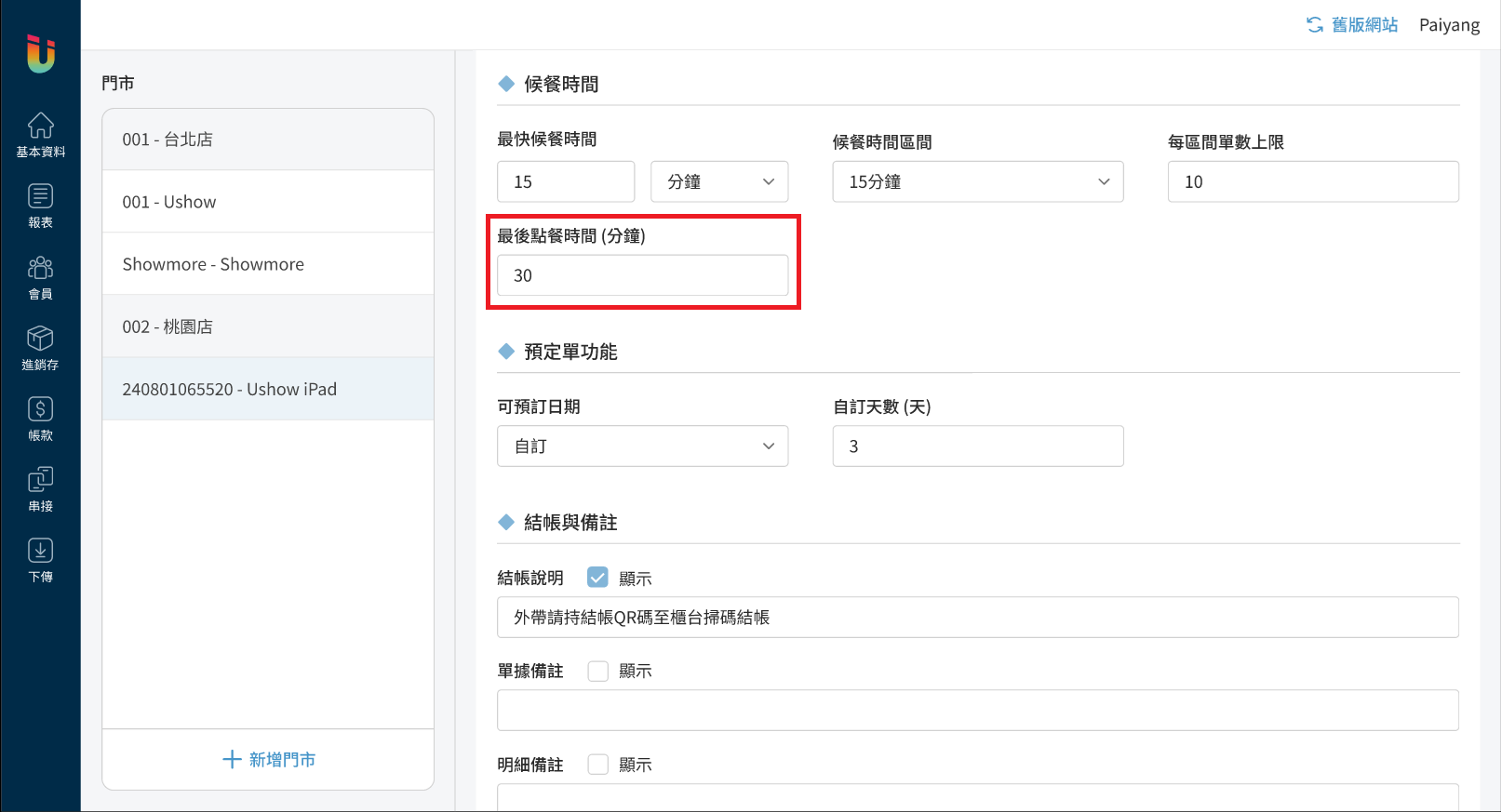Uncheck 結帳說明 顯示 checkbox
This screenshot has width=1501, height=812.
597,578
